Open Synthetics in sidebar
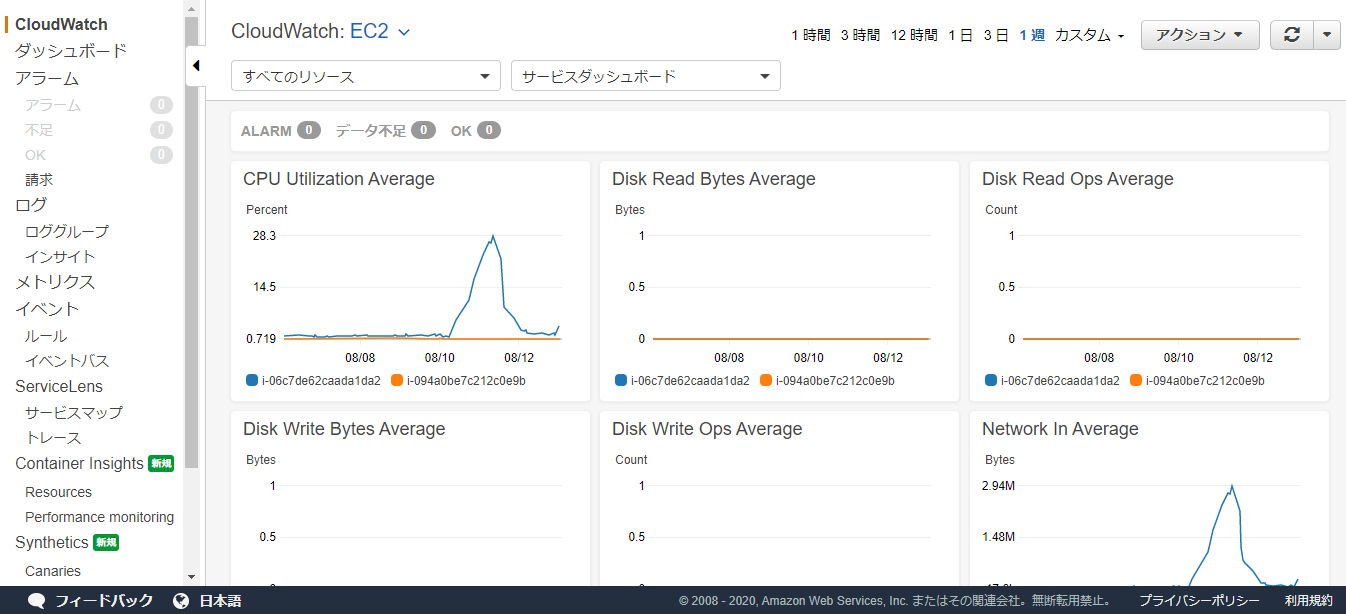Screen dimensions: 1346x614 (51, 542)
